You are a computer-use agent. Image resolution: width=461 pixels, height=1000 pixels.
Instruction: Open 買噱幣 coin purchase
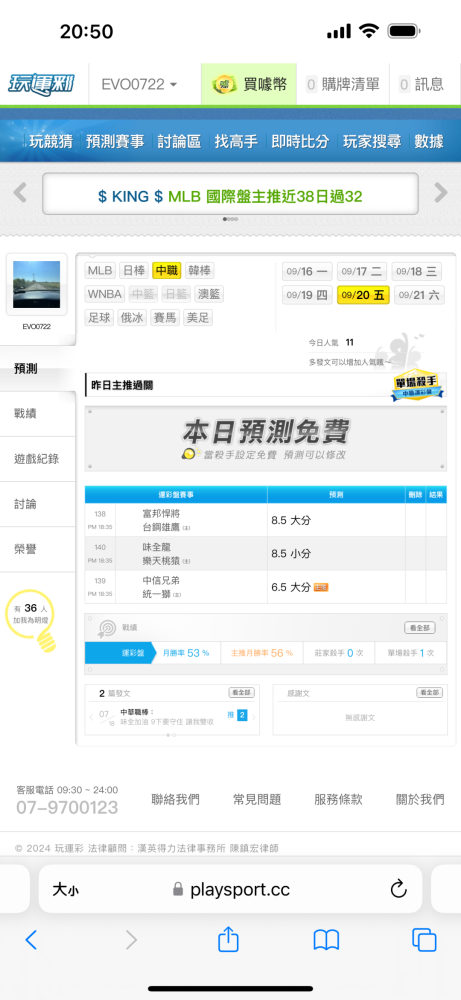click(x=249, y=84)
